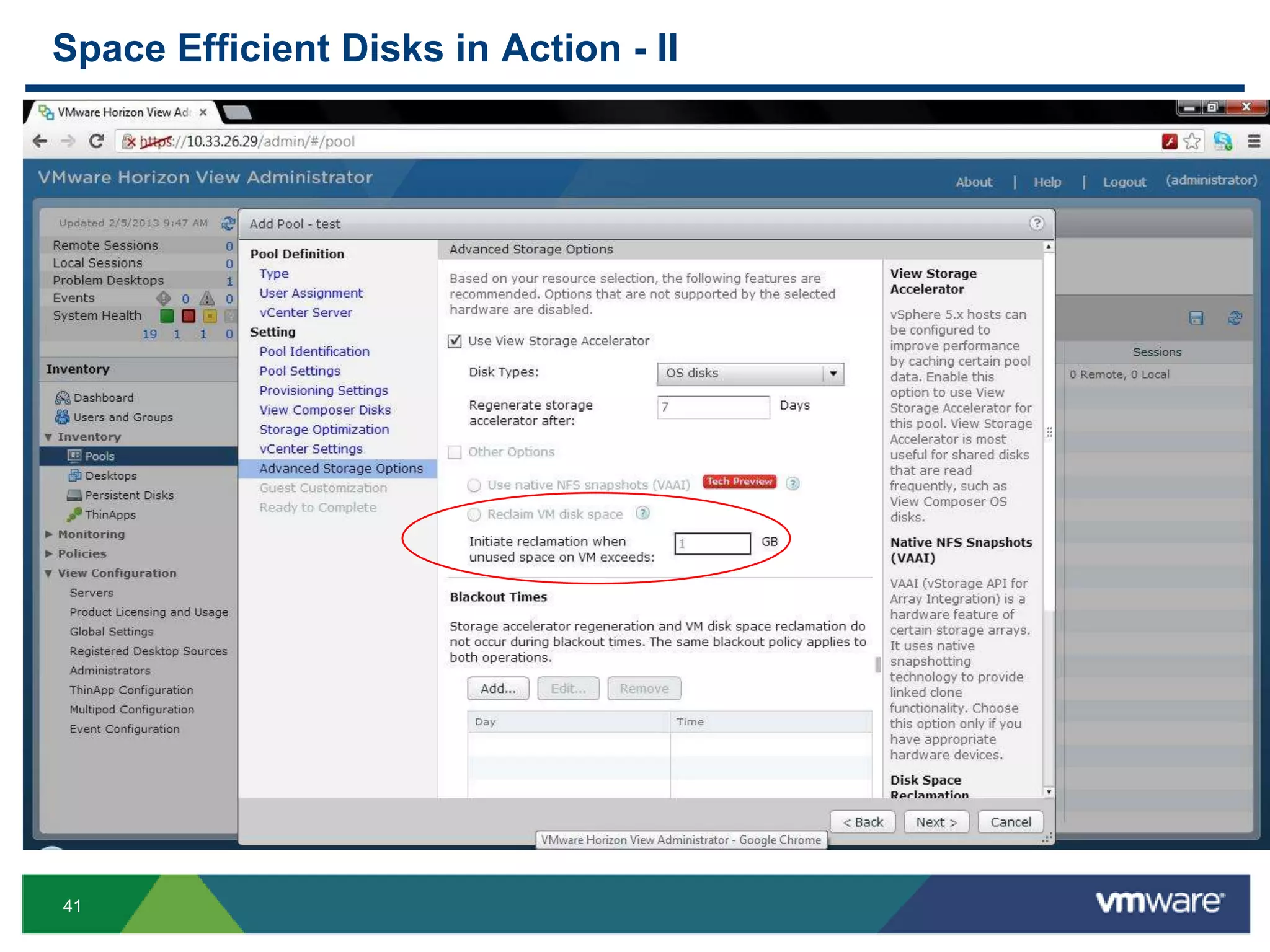Click the browser forward arrow
1270x952 pixels.
click(68, 141)
